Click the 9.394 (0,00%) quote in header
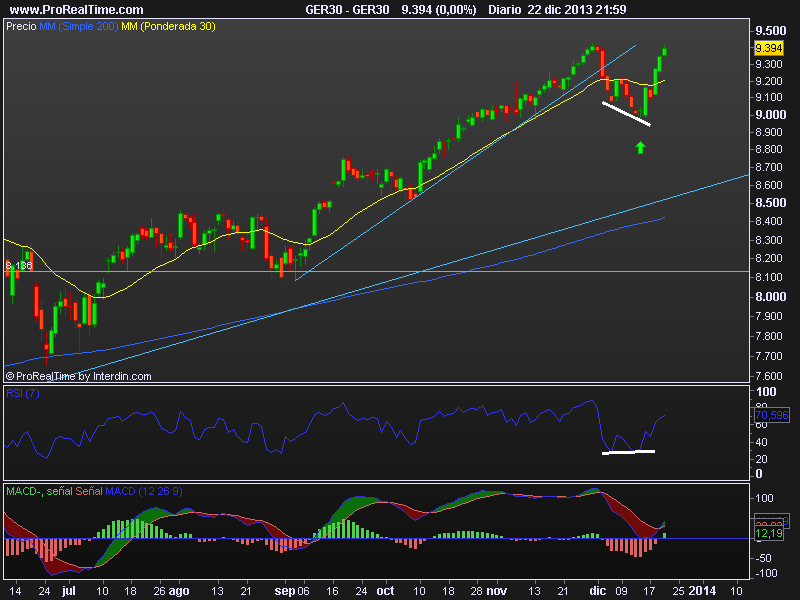The width and height of the screenshot is (800, 600). (x=439, y=9)
